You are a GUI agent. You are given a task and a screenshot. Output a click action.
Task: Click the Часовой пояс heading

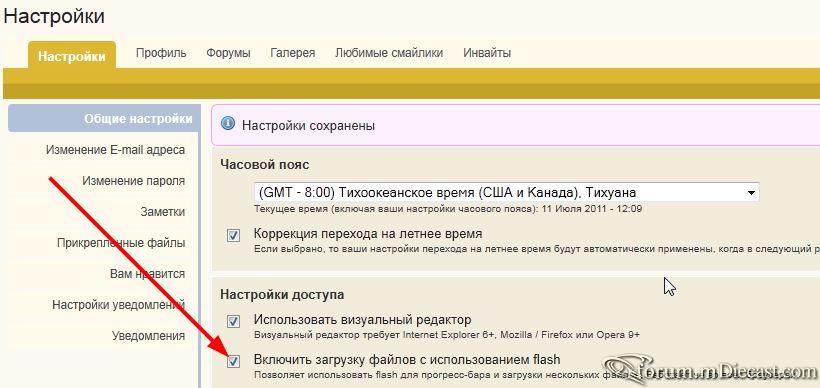(x=265, y=164)
